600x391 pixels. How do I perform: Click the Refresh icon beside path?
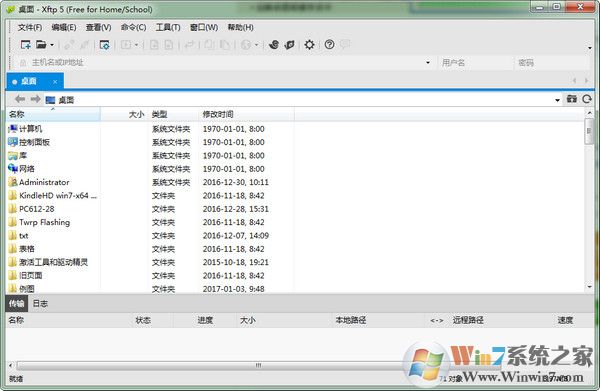tap(587, 99)
